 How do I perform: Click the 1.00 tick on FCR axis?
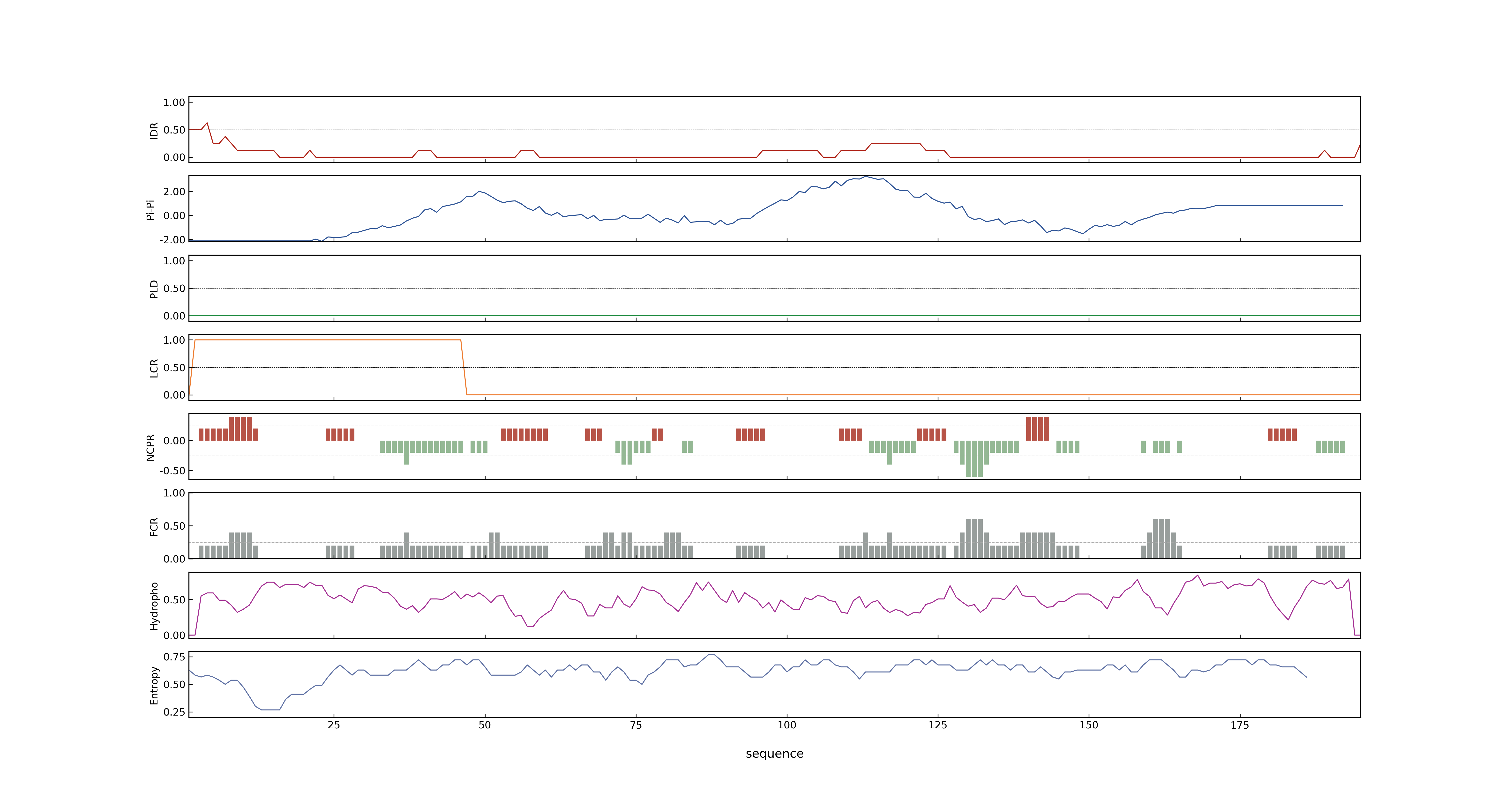[174, 493]
